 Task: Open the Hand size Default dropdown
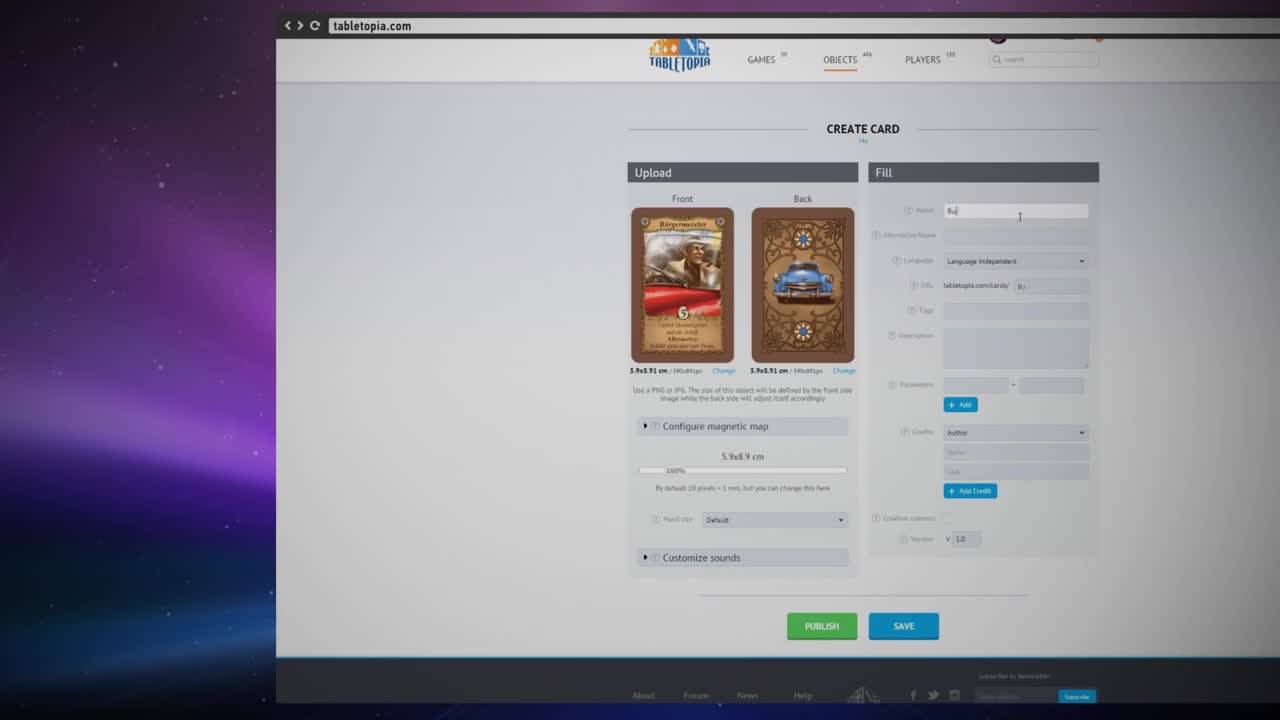774,520
